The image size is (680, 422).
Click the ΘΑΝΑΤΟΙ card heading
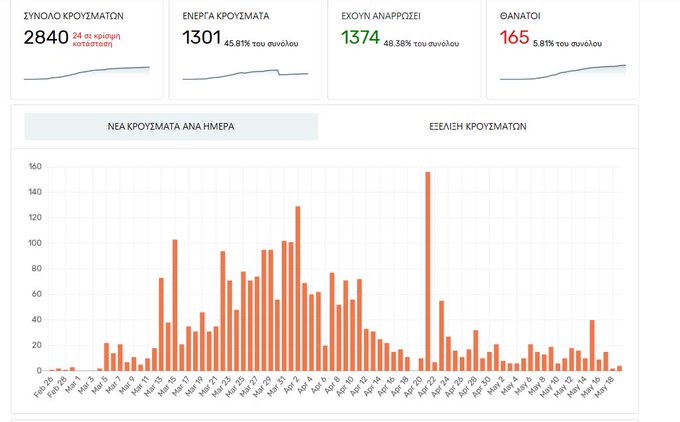coord(520,16)
